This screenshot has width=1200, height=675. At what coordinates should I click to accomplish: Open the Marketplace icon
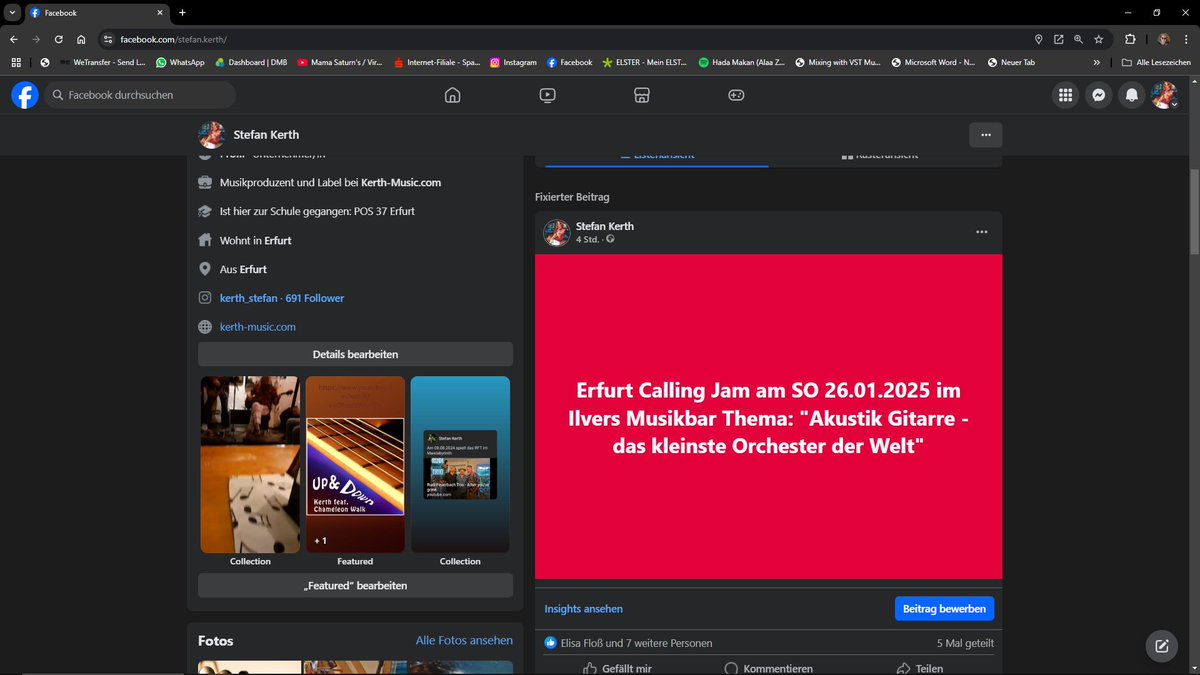click(642, 95)
